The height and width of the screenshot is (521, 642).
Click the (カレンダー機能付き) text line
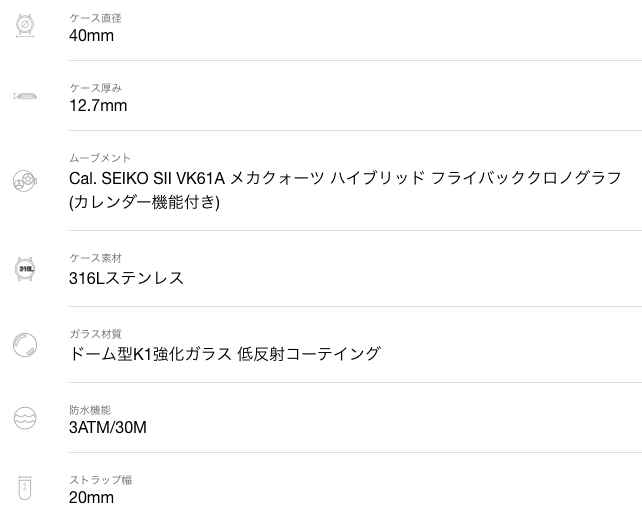(144, 202)
